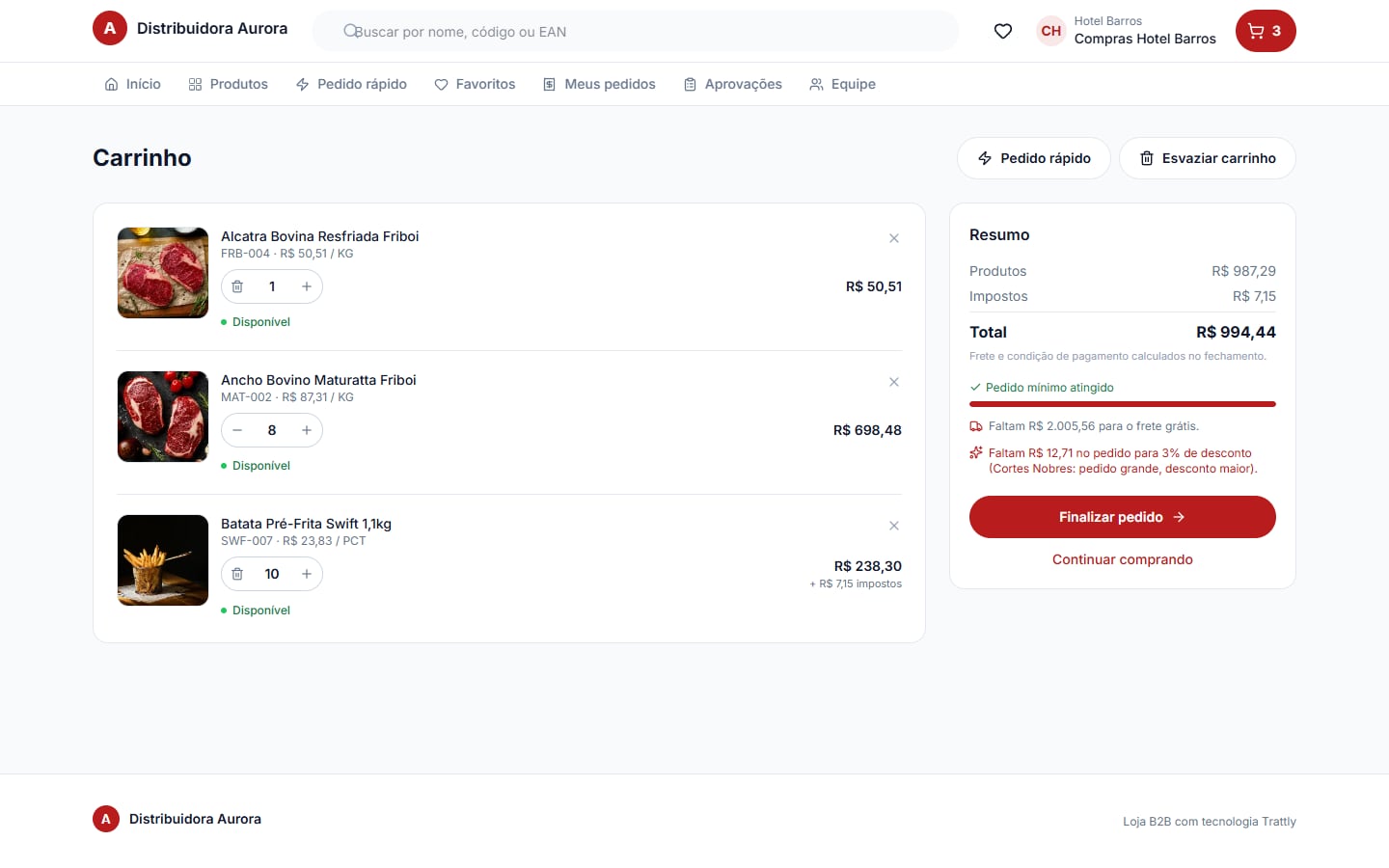Click 'Loja B2B com tecnologia Trattly' footer text
This screenshot has width=1389, height=868.
pyautogui.click(x=1210, y=822)
